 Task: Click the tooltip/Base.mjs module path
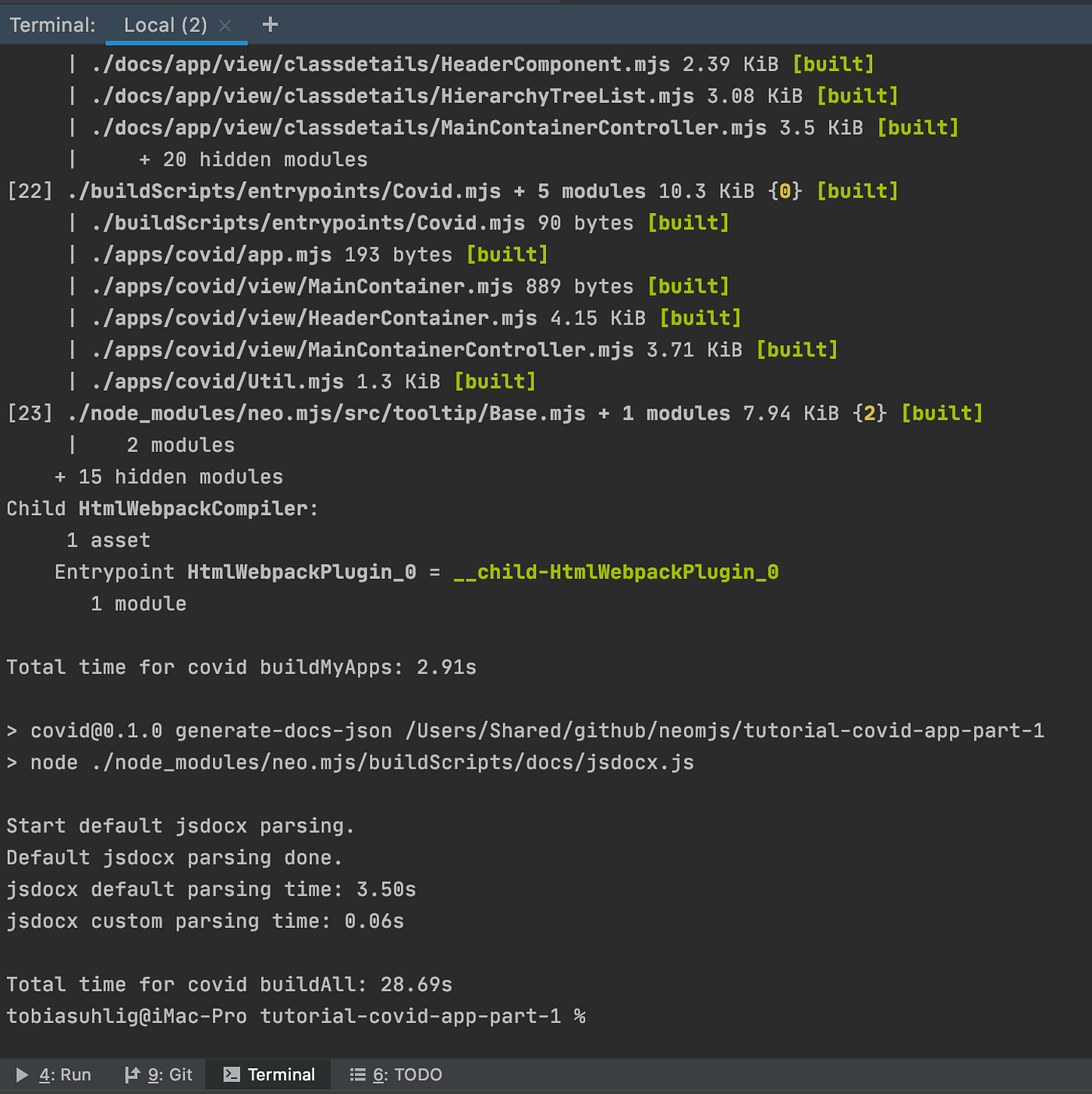(x=328, y=413)
